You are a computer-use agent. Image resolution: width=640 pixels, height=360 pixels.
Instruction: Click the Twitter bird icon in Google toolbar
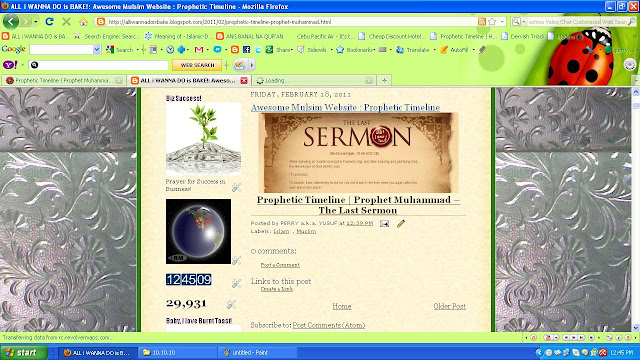[258, 50]
